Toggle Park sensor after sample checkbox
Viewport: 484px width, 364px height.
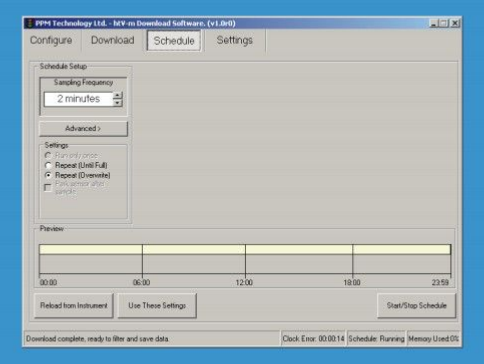48,188
